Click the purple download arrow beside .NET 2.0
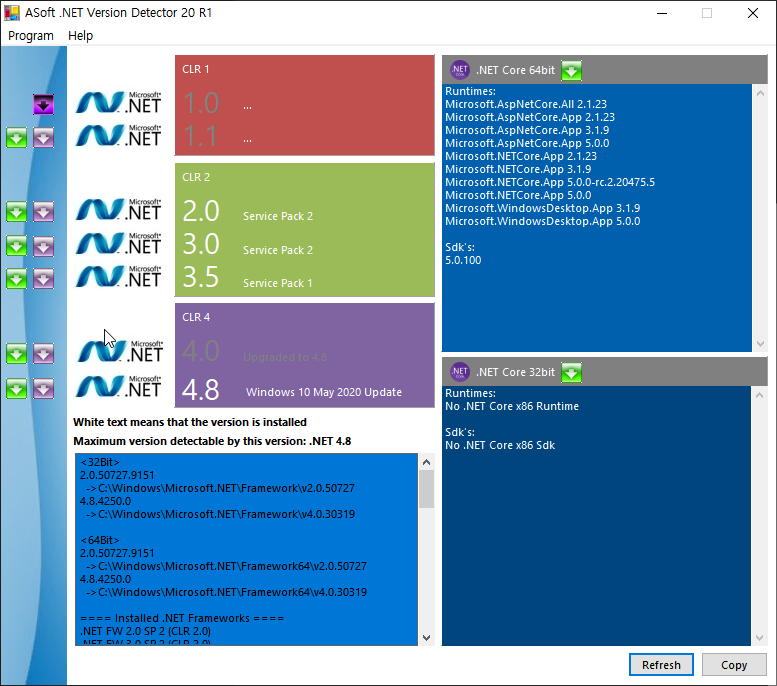This screenshot has width=777, height=686. click(x=44, y=212)
